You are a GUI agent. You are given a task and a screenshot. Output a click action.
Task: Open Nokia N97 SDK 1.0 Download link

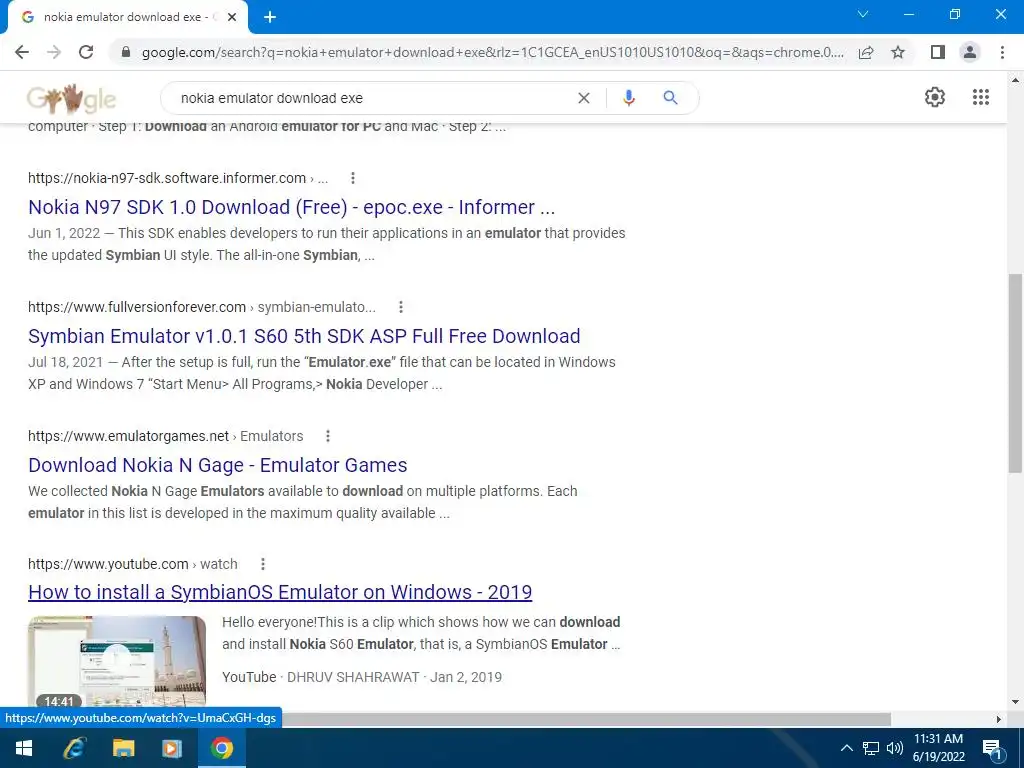click(291, 207)
